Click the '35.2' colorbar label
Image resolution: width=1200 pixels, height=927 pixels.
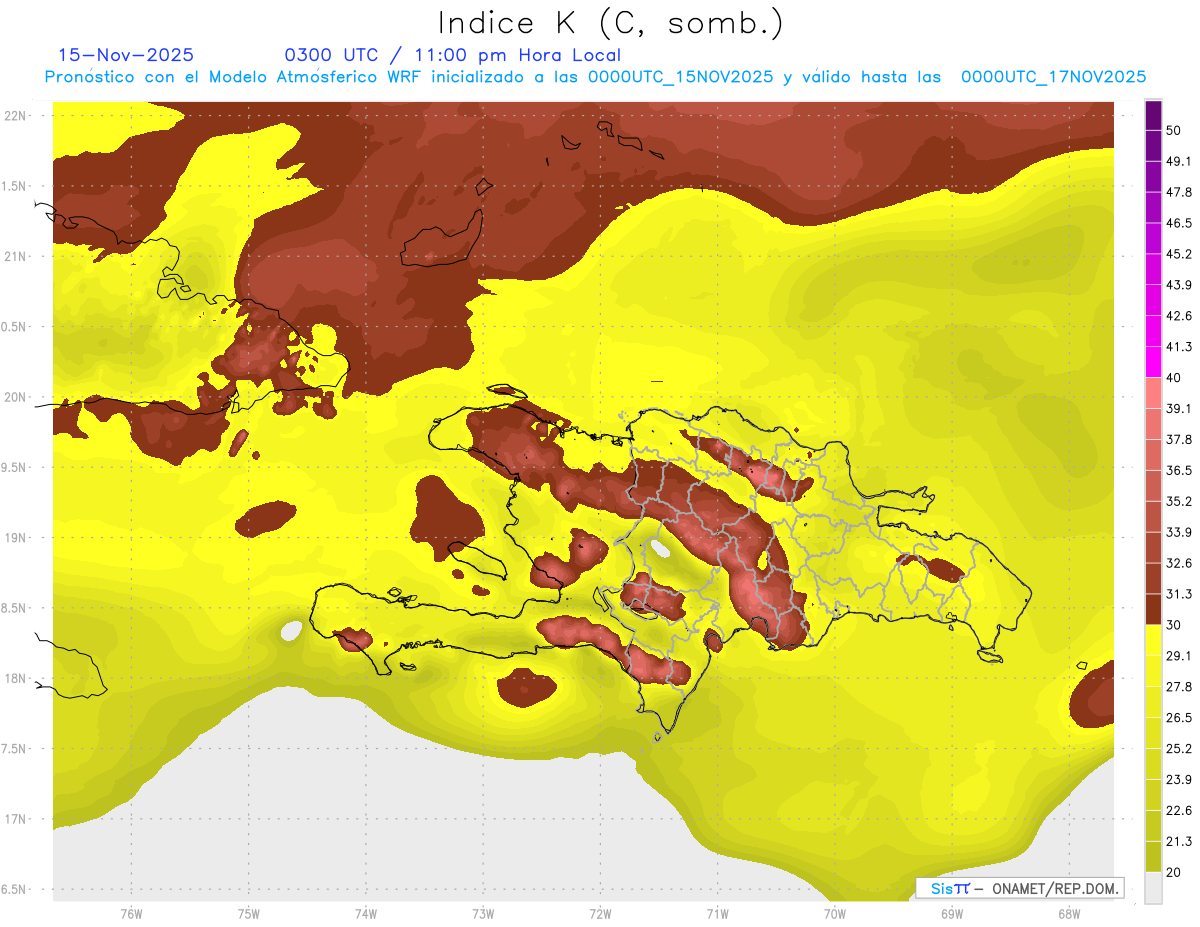pos(1179,501)
